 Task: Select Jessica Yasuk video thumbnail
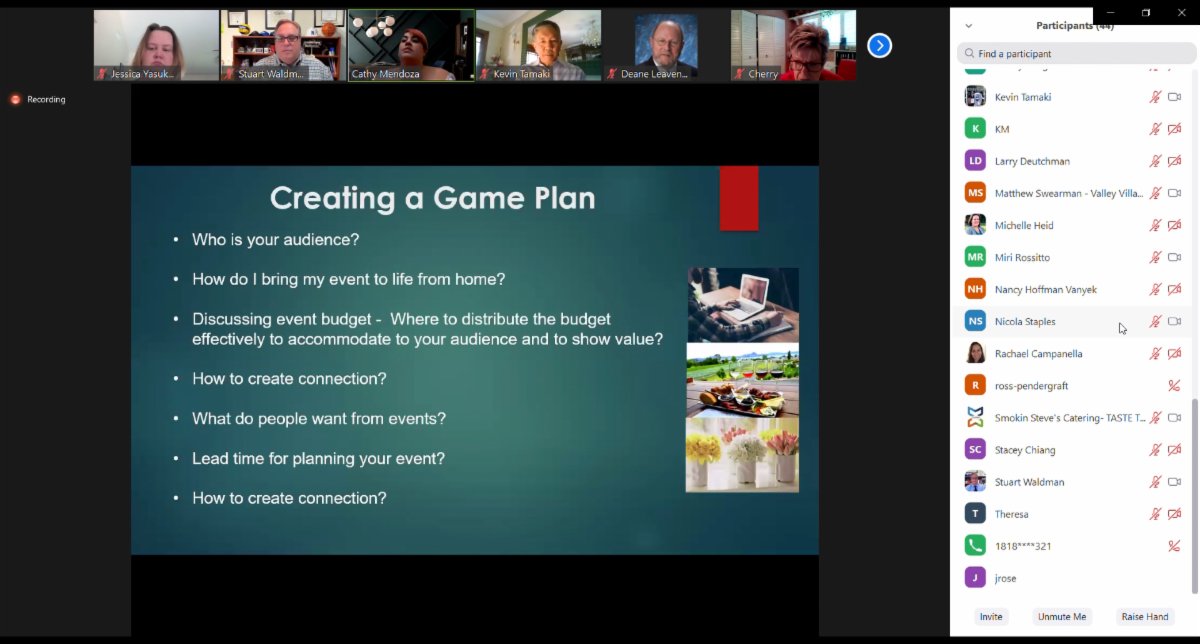156,46
